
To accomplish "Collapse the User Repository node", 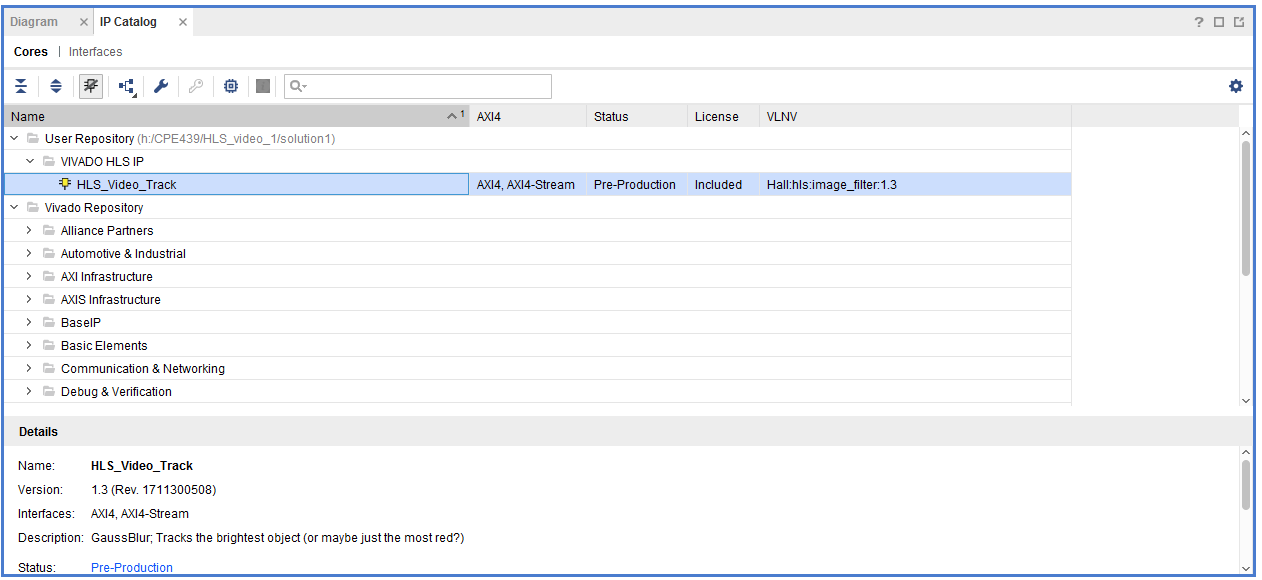I will click(x=13, y=139).
